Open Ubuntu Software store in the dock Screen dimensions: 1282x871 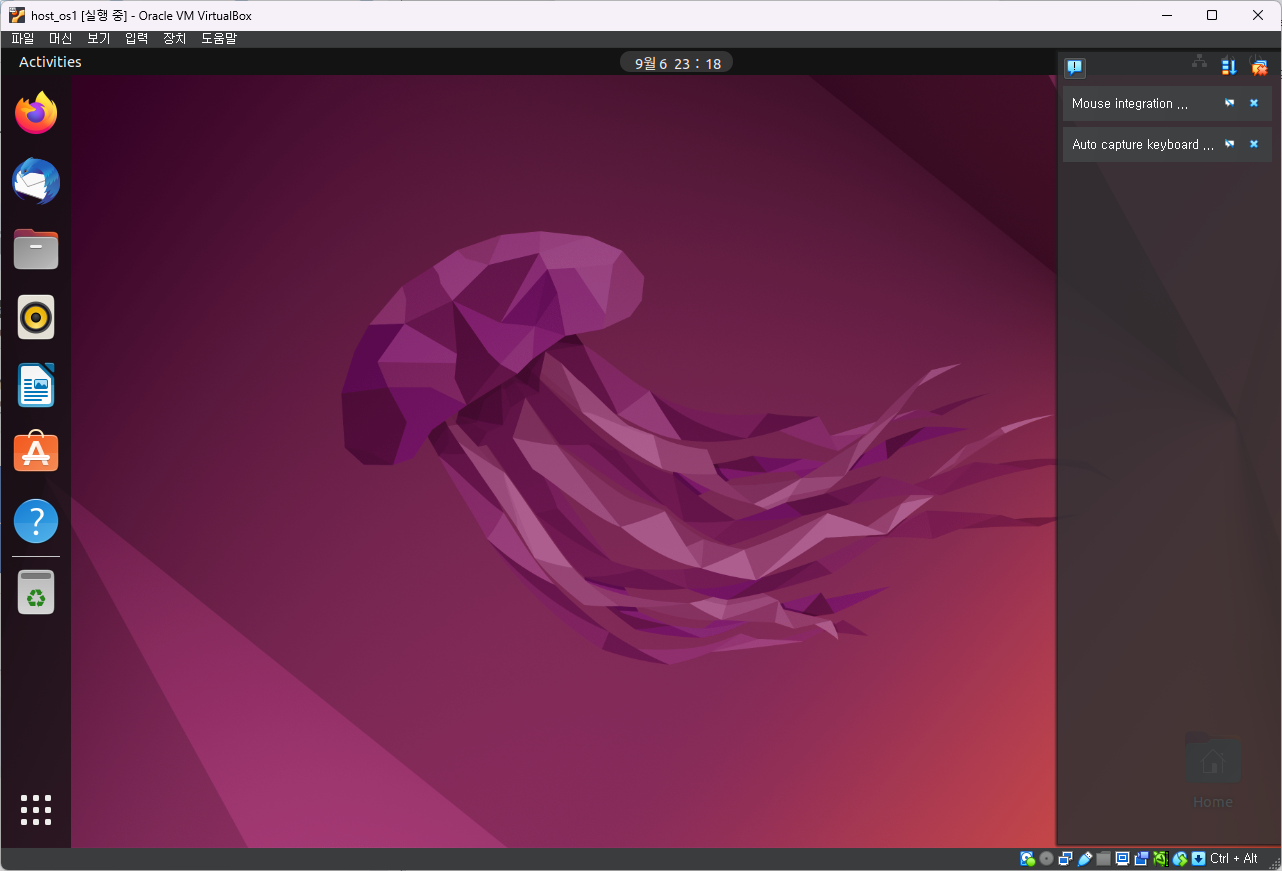click(x=36, y=453)
